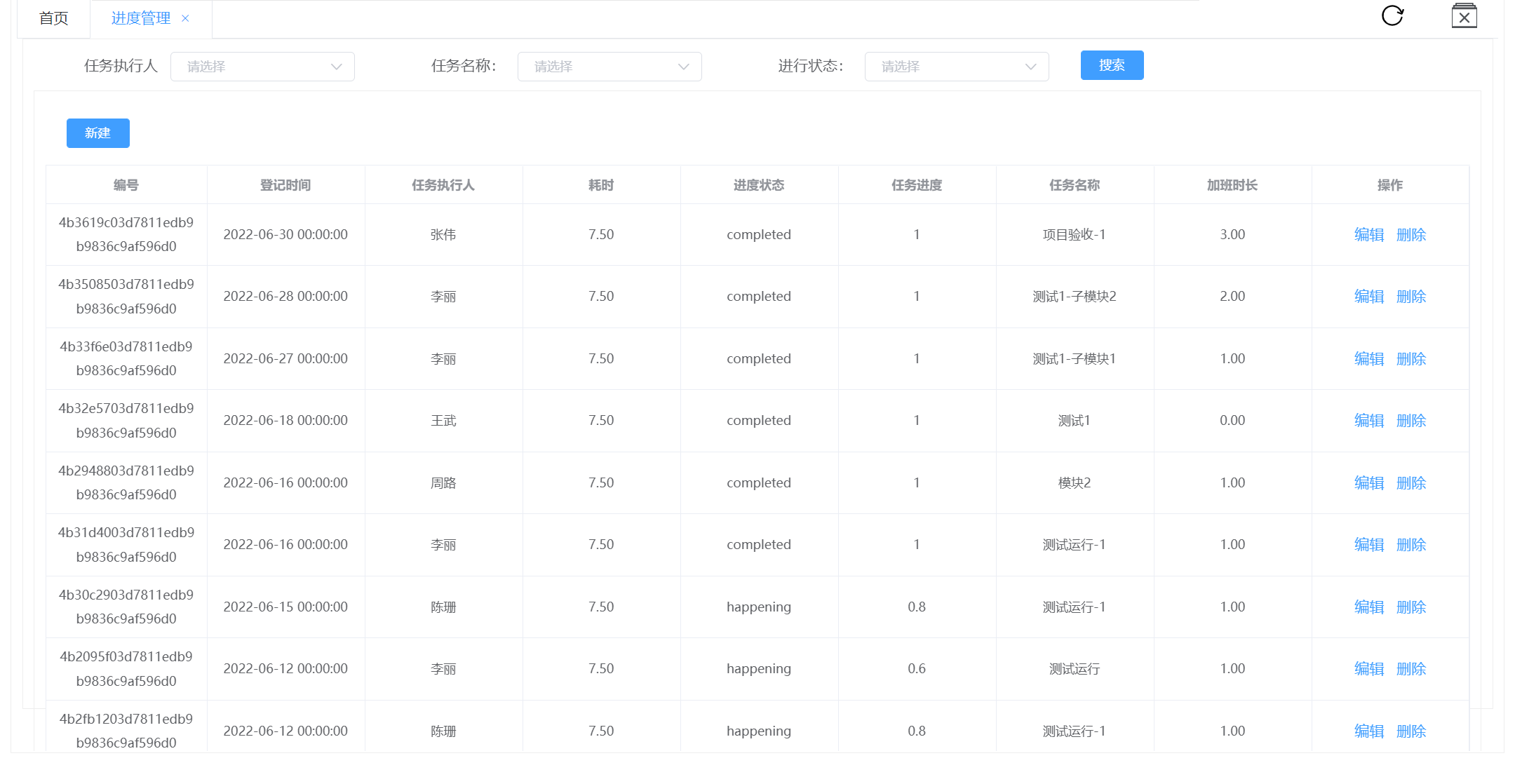Click the completed status cell for 张伟
Image resolution: width=1515 pixels, height=784 pixels.
coord(758,235)
